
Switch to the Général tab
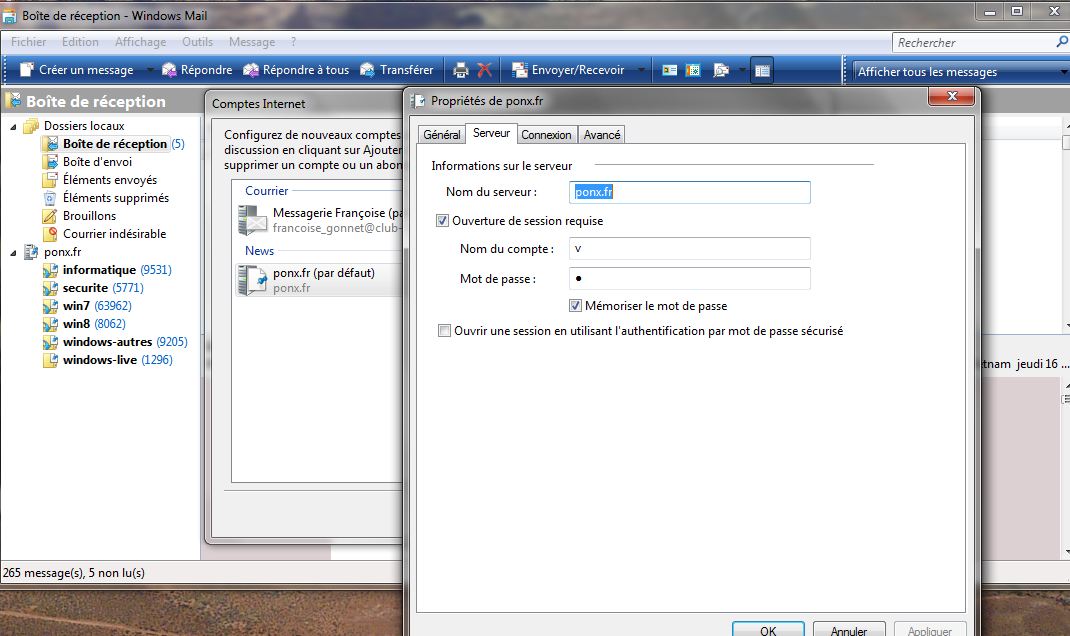442,135
